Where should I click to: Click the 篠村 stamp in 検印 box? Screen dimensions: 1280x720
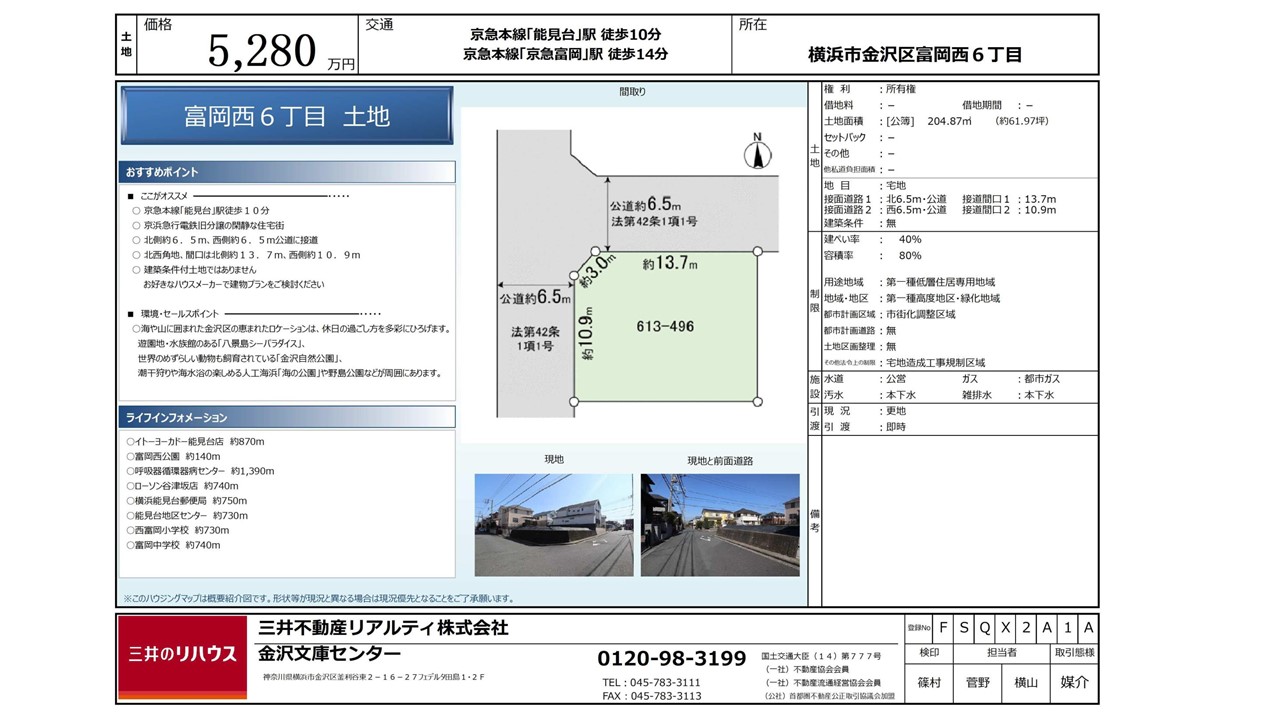tap(928, 682)
